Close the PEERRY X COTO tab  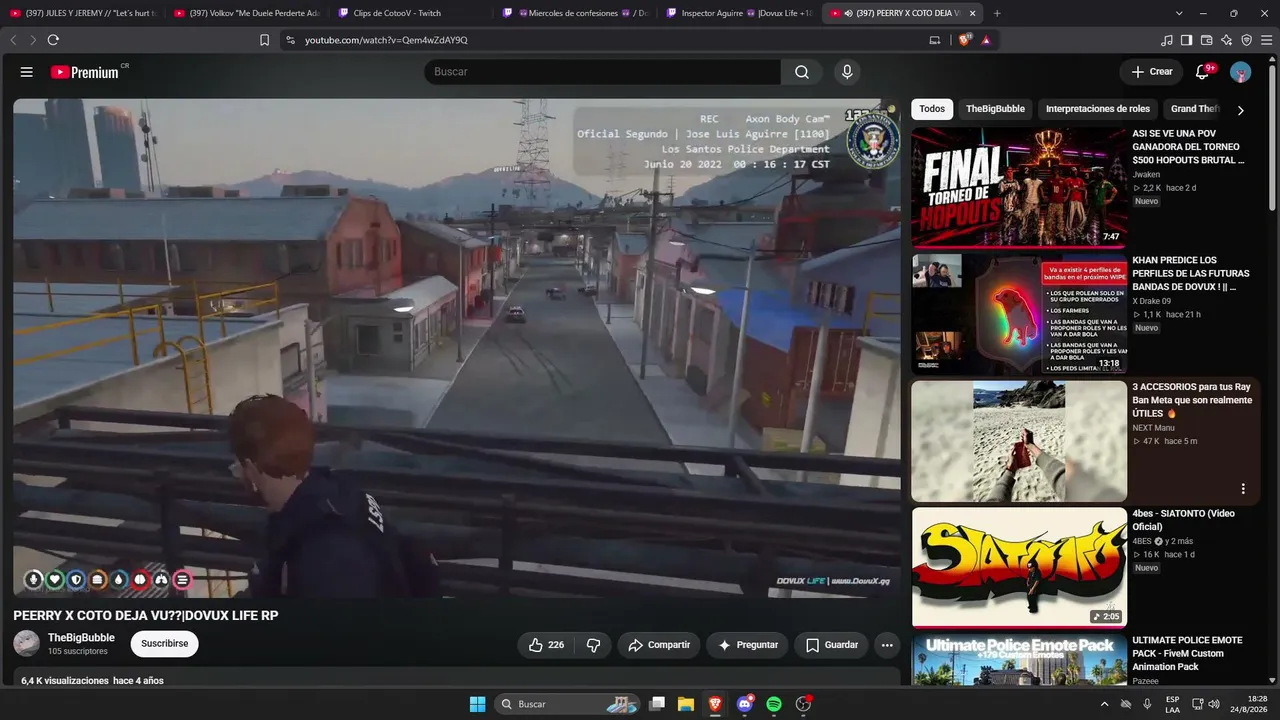click(971, 13)
